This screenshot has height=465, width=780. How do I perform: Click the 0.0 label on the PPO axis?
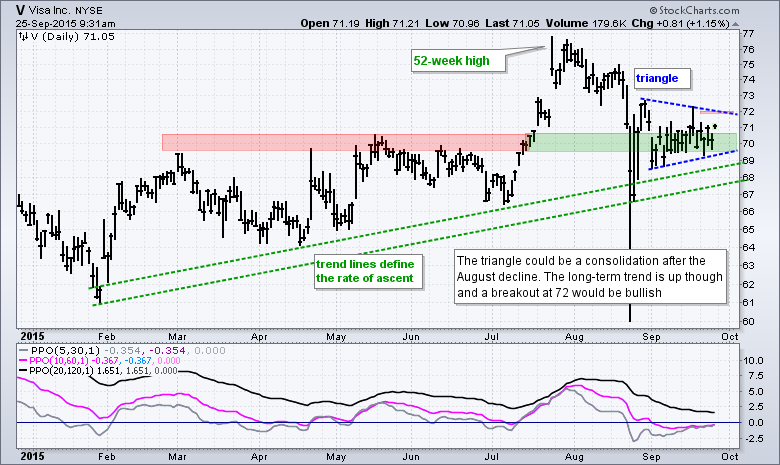coord(754,422)
